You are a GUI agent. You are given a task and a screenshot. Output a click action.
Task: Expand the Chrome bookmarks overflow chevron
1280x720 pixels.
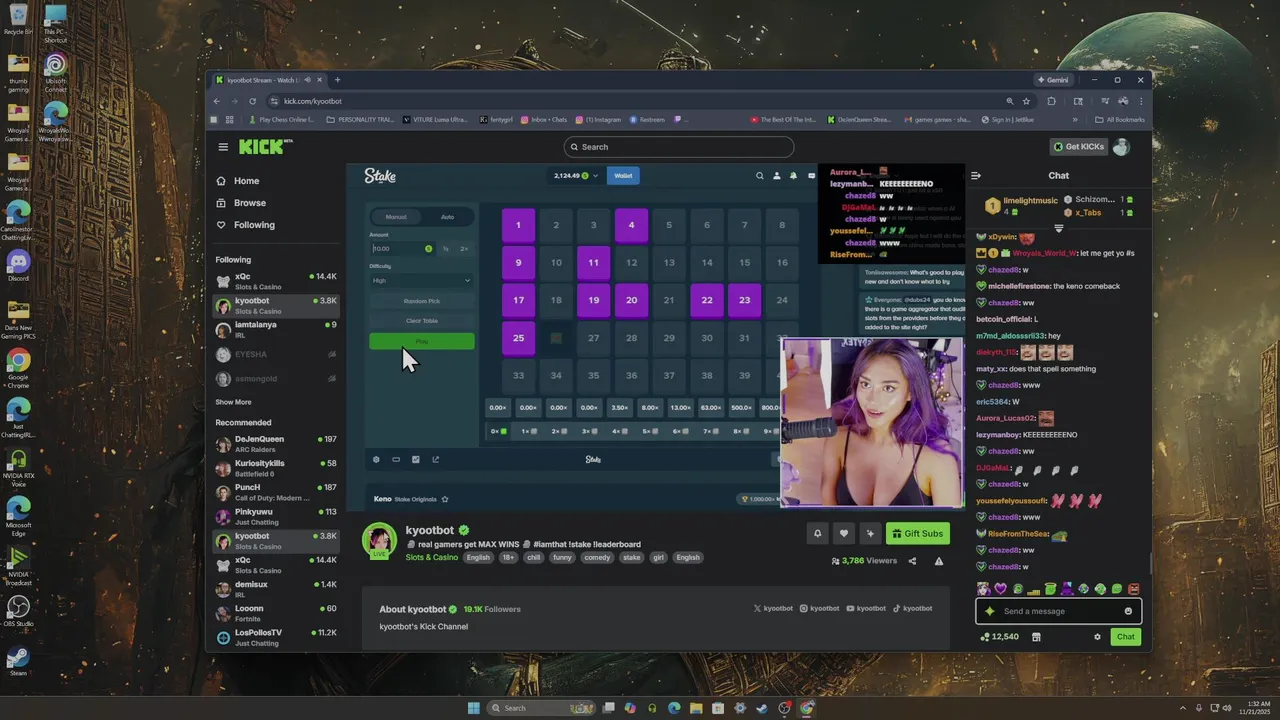point(1075,120)
